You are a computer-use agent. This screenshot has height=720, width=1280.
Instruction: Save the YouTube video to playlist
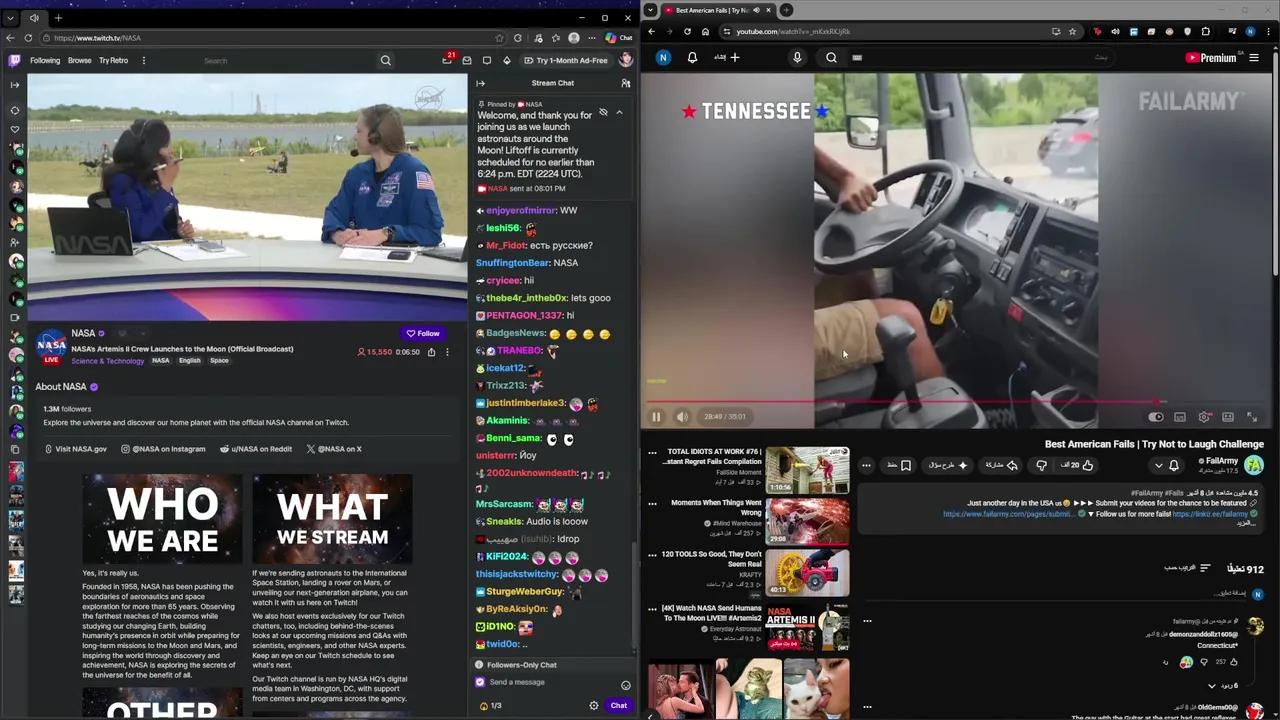point(899,465)
